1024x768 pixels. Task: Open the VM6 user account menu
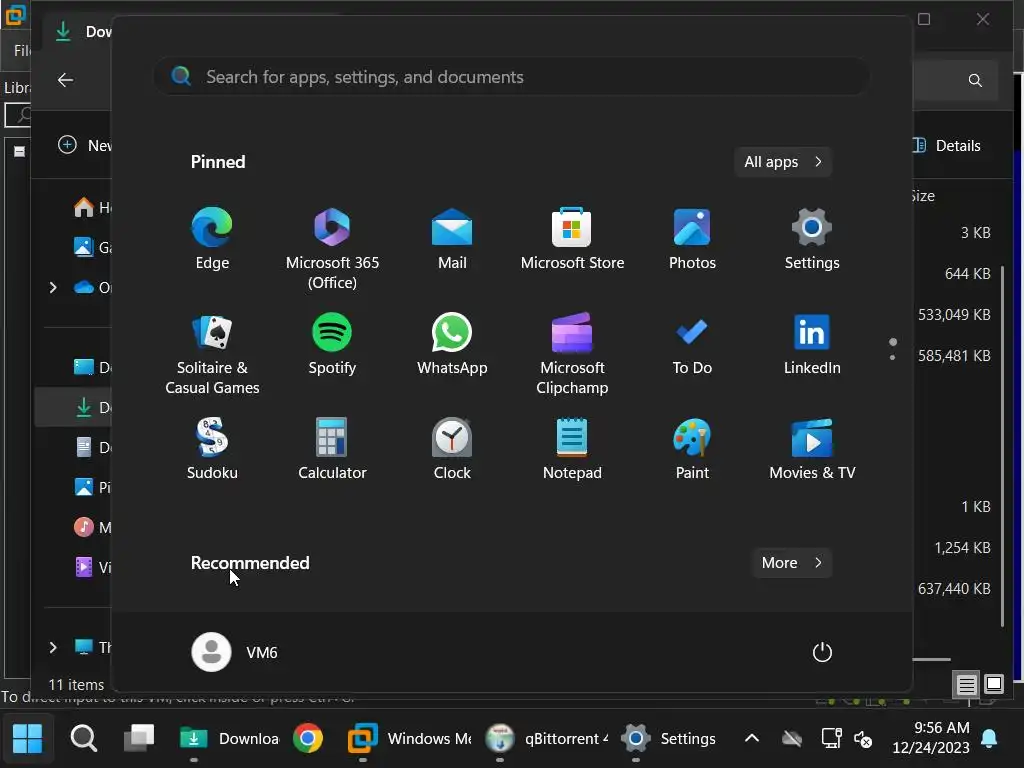click(x=235, y=652)
